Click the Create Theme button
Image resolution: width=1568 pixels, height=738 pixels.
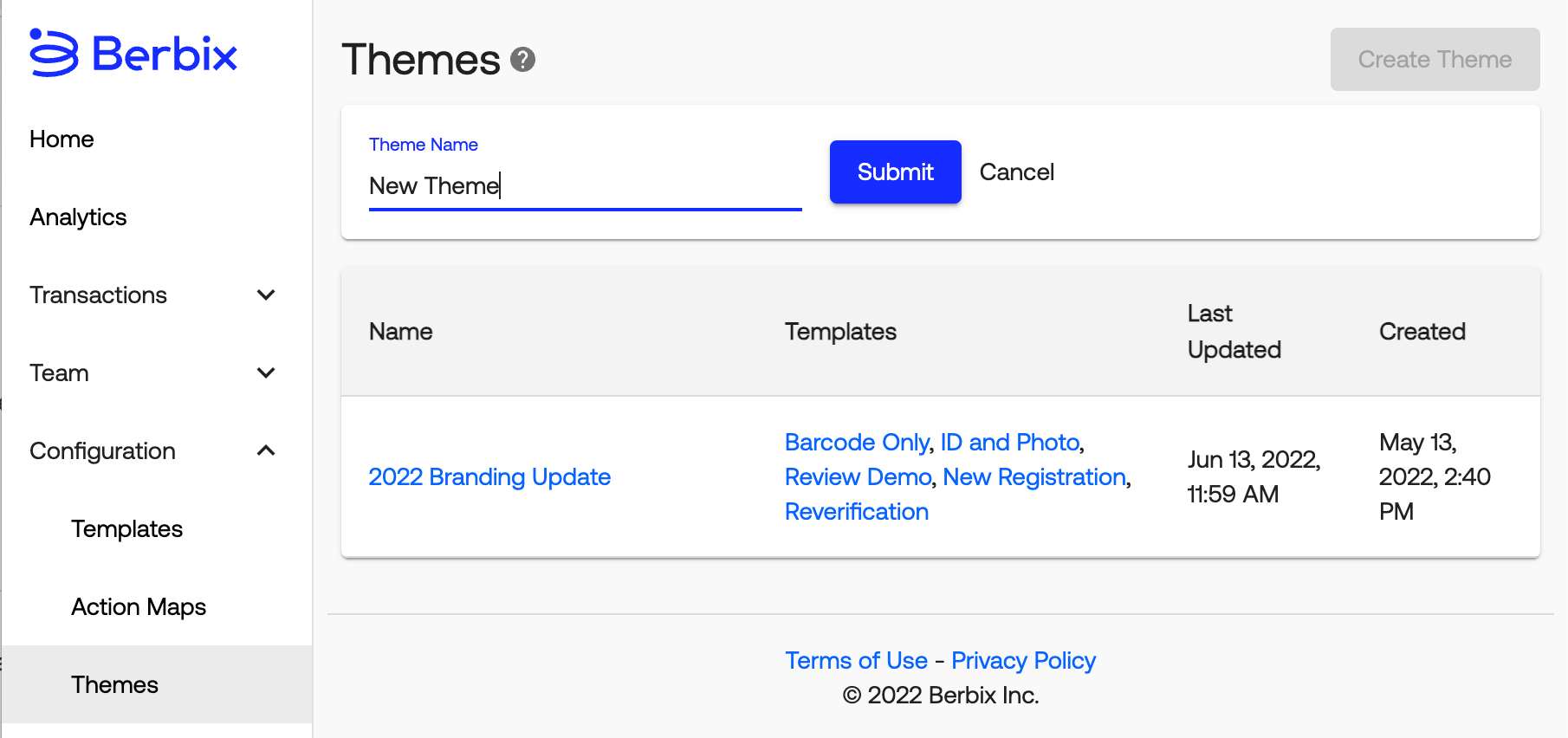[x=1435, y=60]
